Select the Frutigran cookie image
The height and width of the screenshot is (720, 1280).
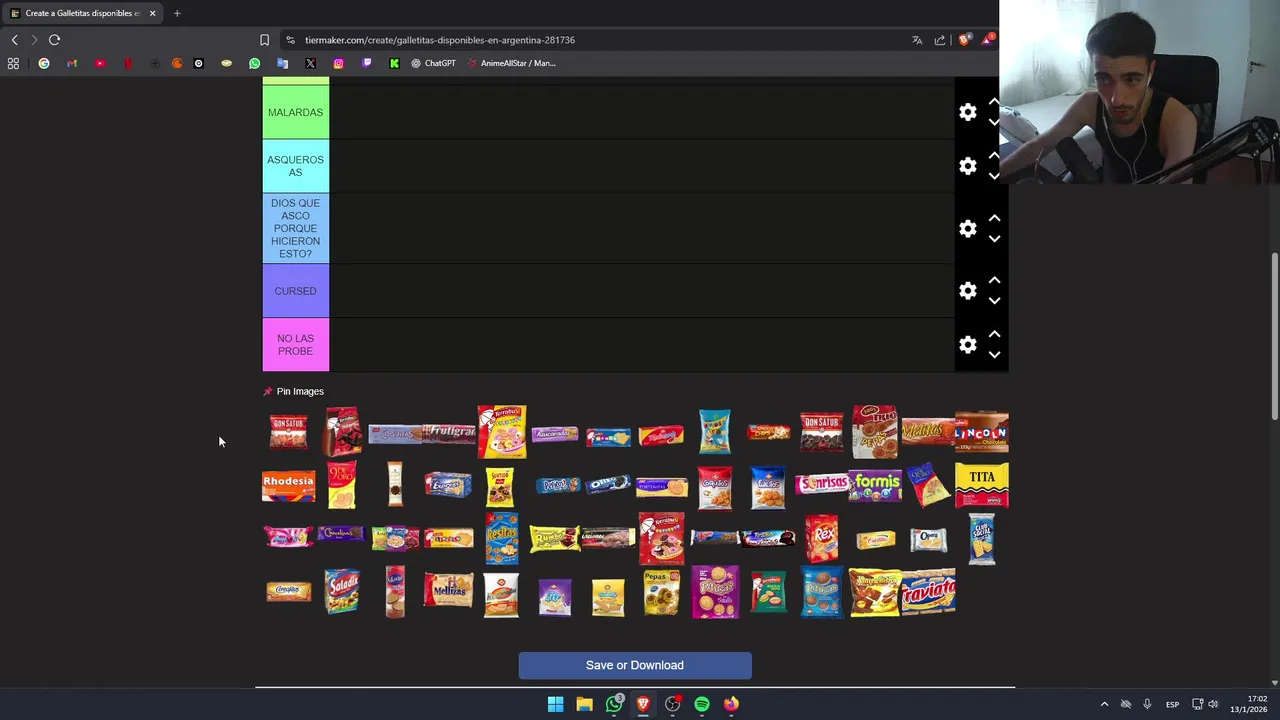(x=448, y=432)
